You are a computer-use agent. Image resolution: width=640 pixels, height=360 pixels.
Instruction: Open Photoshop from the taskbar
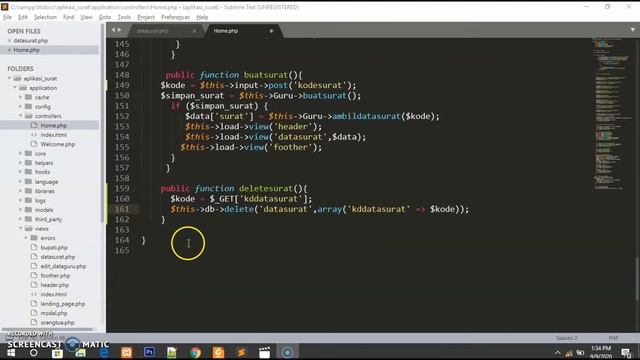pyautogui.click(x=149, y=352)
